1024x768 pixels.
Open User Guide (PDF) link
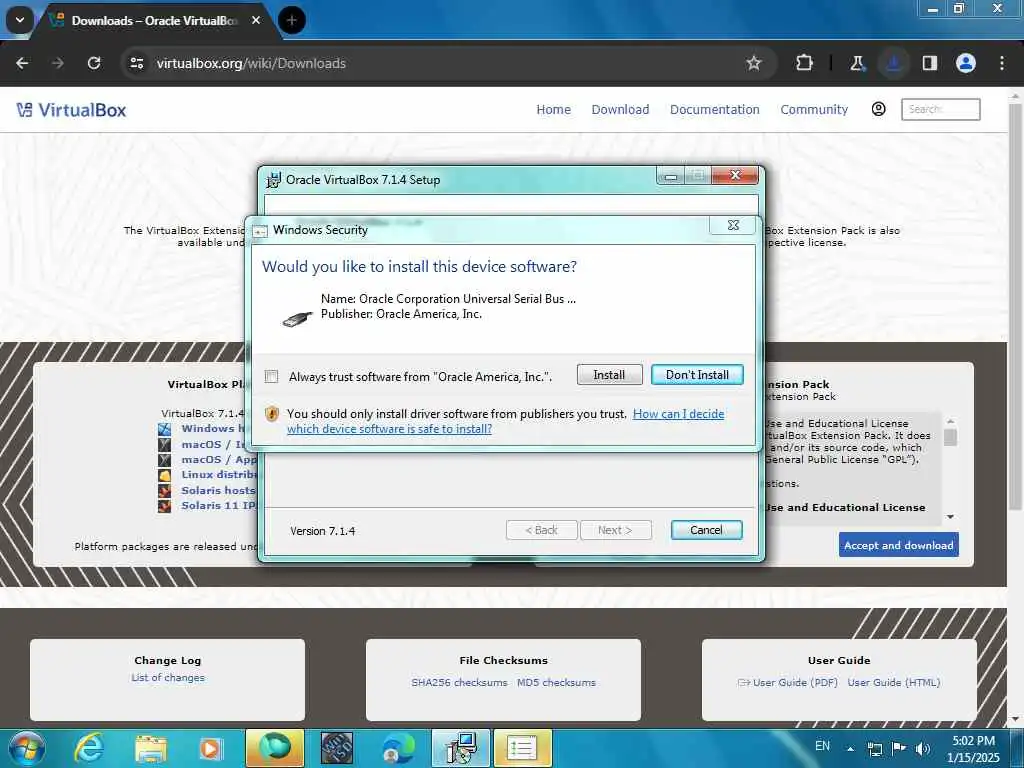(x=795, y=682)
